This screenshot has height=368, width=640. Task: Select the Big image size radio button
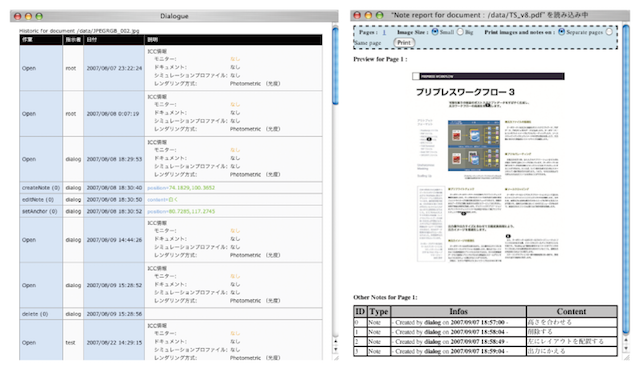click(460, 31)
